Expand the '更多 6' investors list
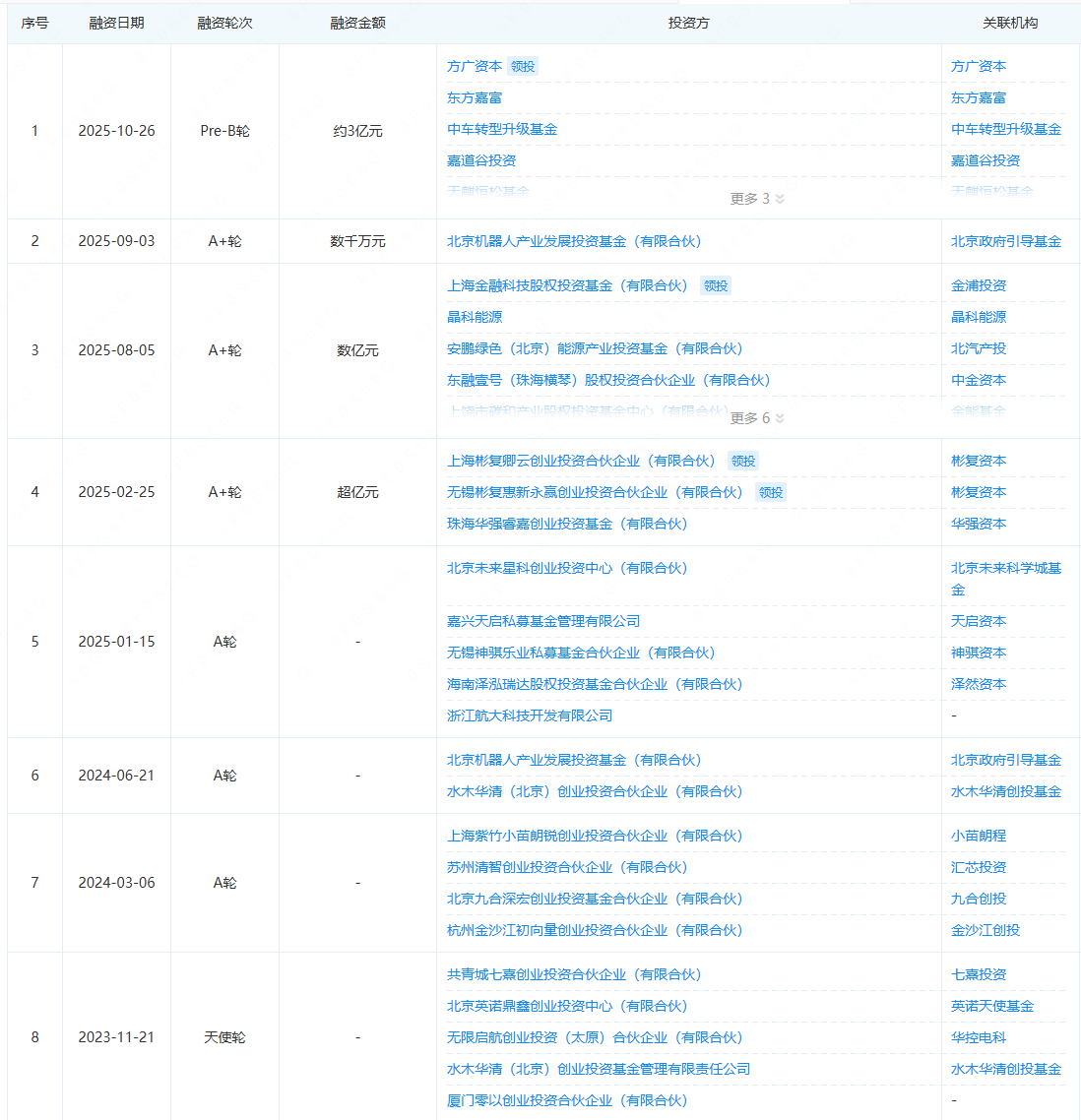Screen dimensions: 1081x1120 tap(756, 418)
